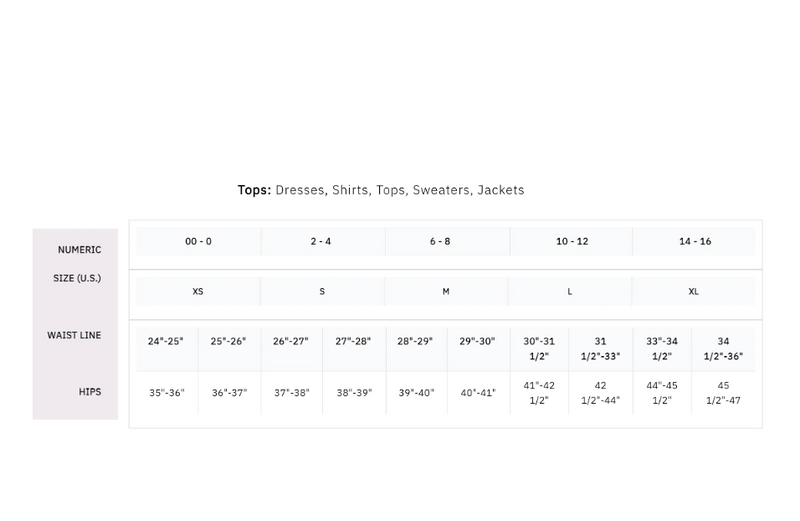
Task: Select the 27"-28" waist measurement cell
Action: (353, 341)
